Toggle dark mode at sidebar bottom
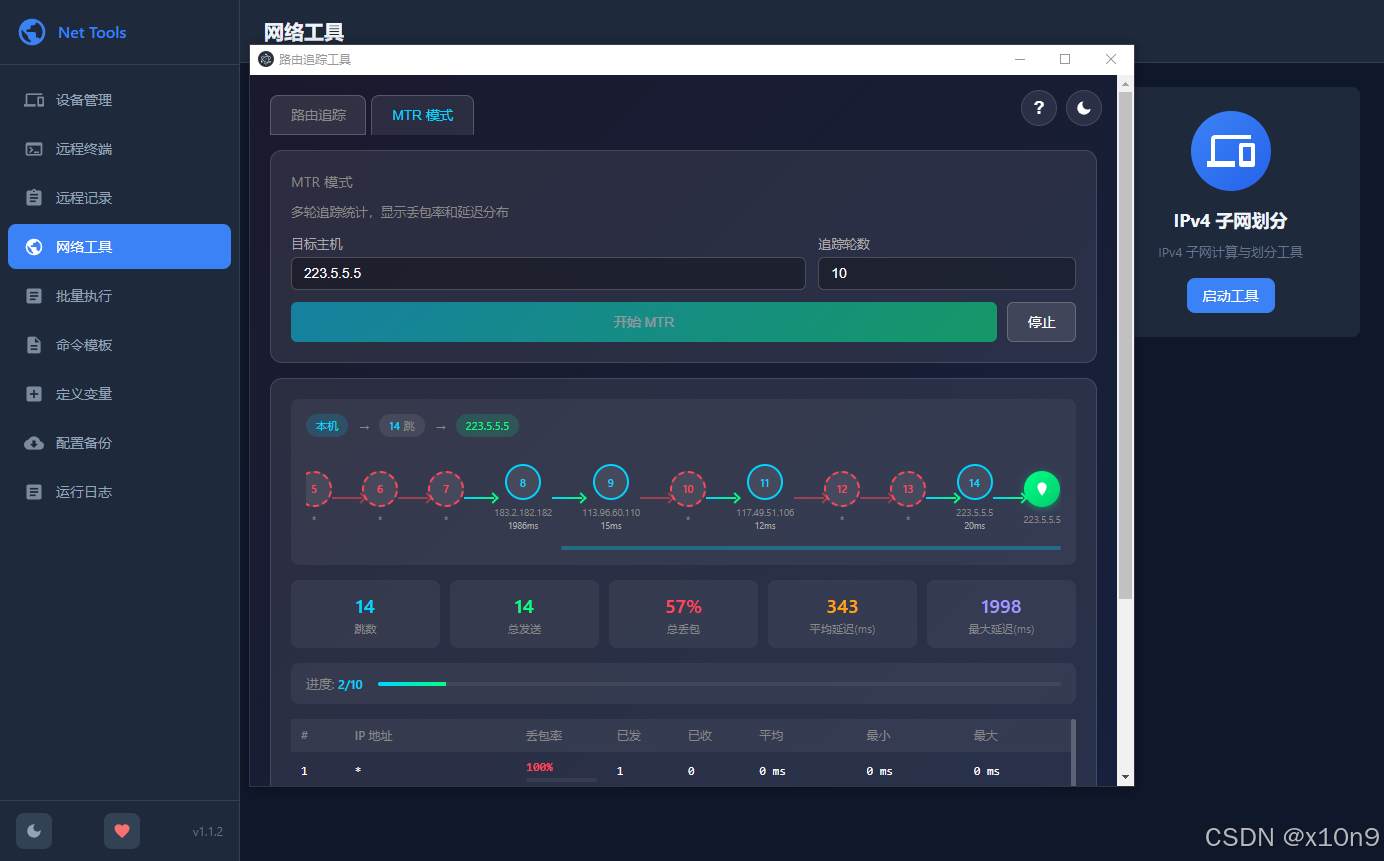The image size is (1384, 861). click(x=34, y=831)
